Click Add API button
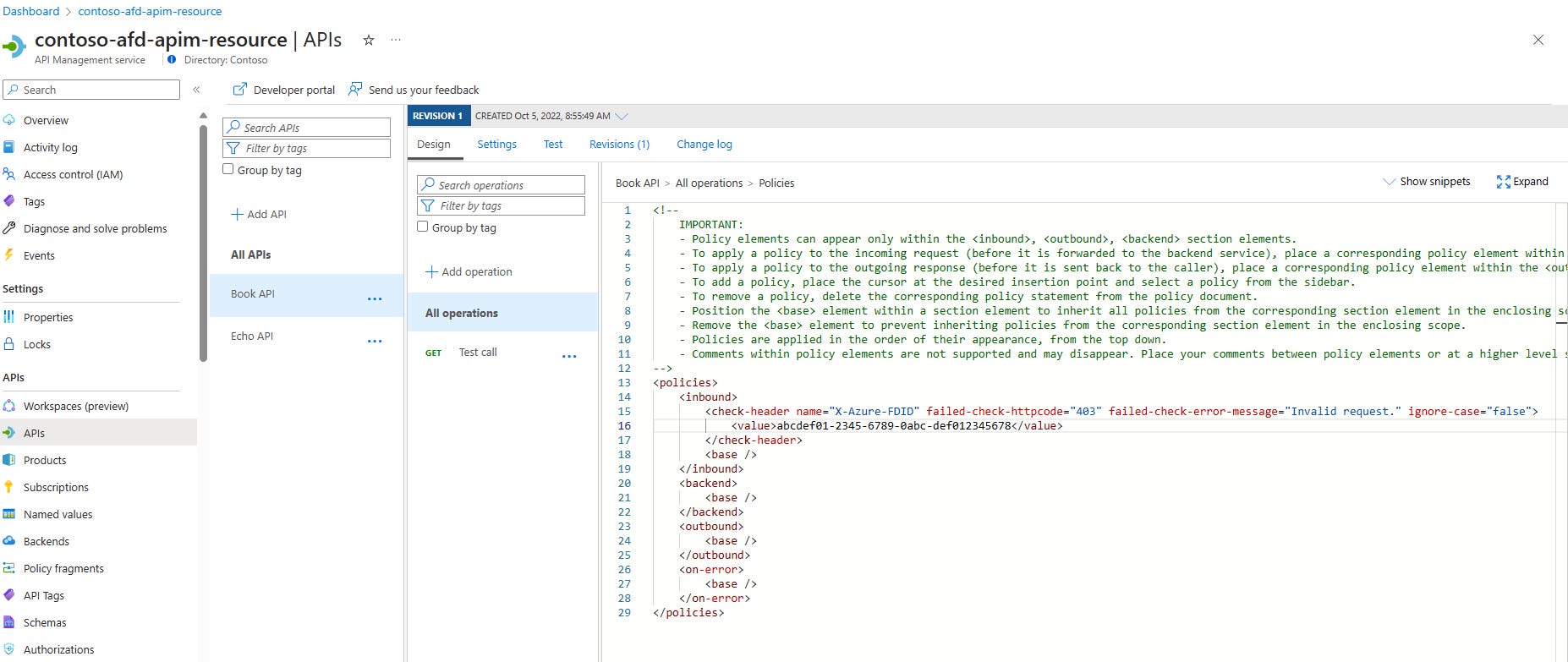Image resolution: width=1568 pixels, height=662 pixels. 259,215
